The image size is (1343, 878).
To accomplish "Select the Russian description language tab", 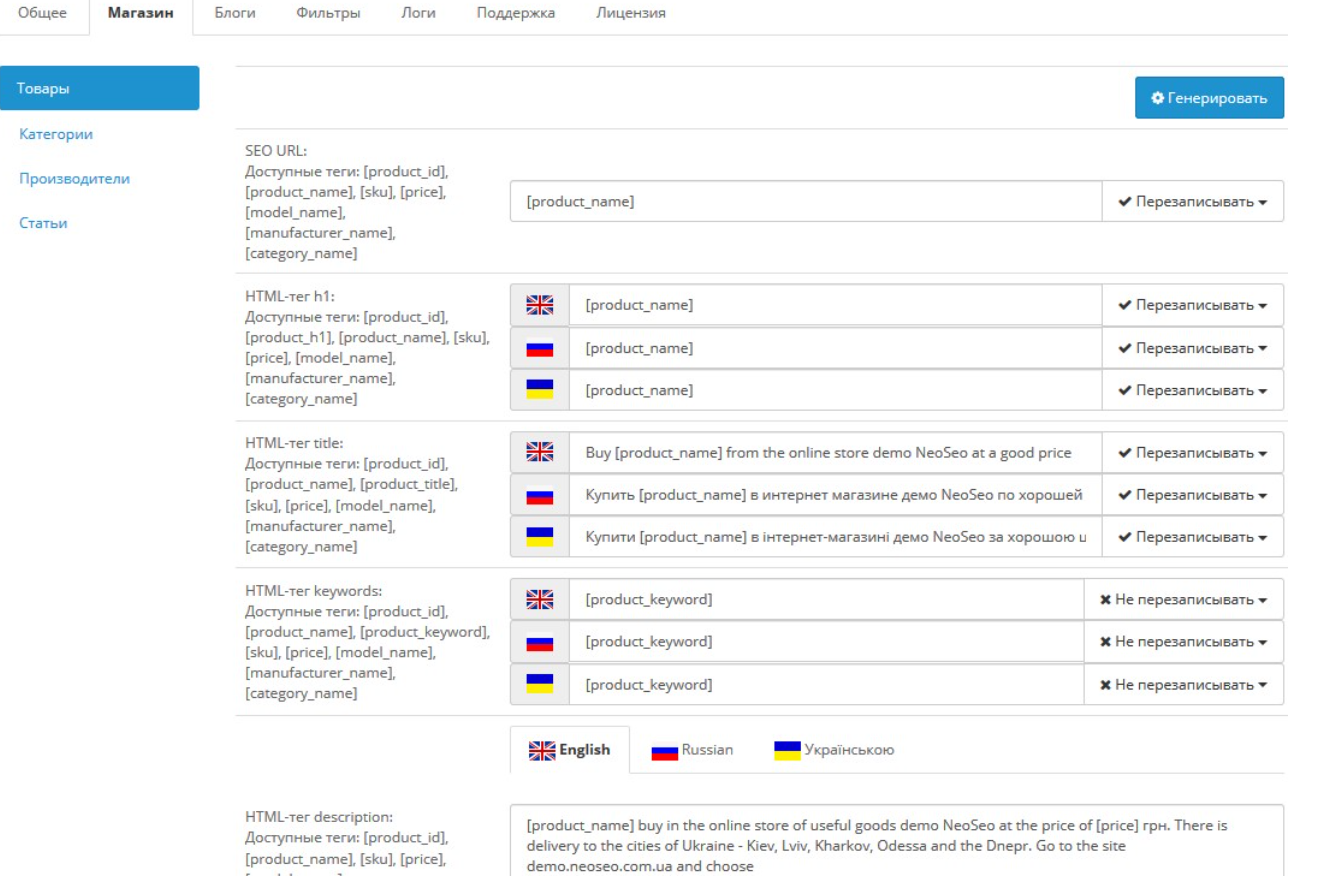I will click(x=693, y=750).
